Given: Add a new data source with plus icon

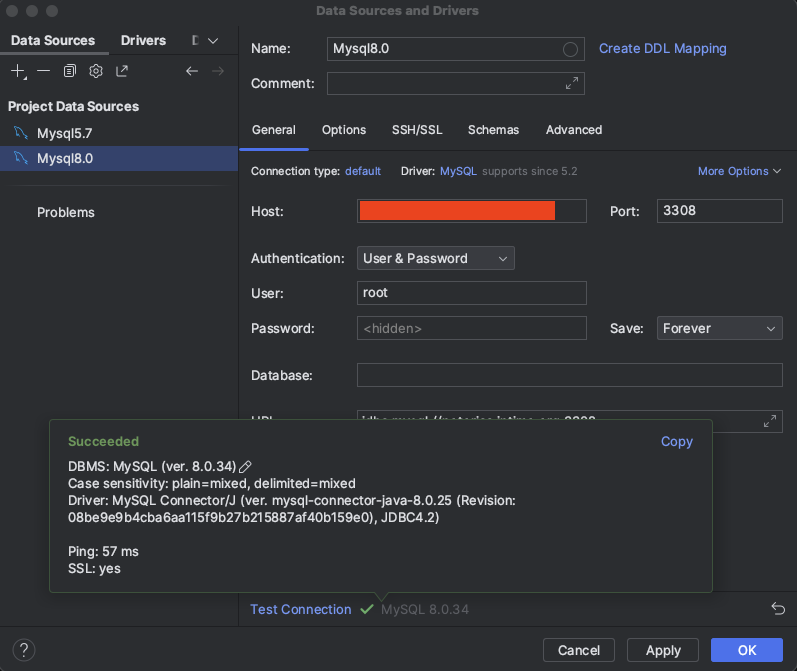Looking at the screenshot, I should 18,71.
